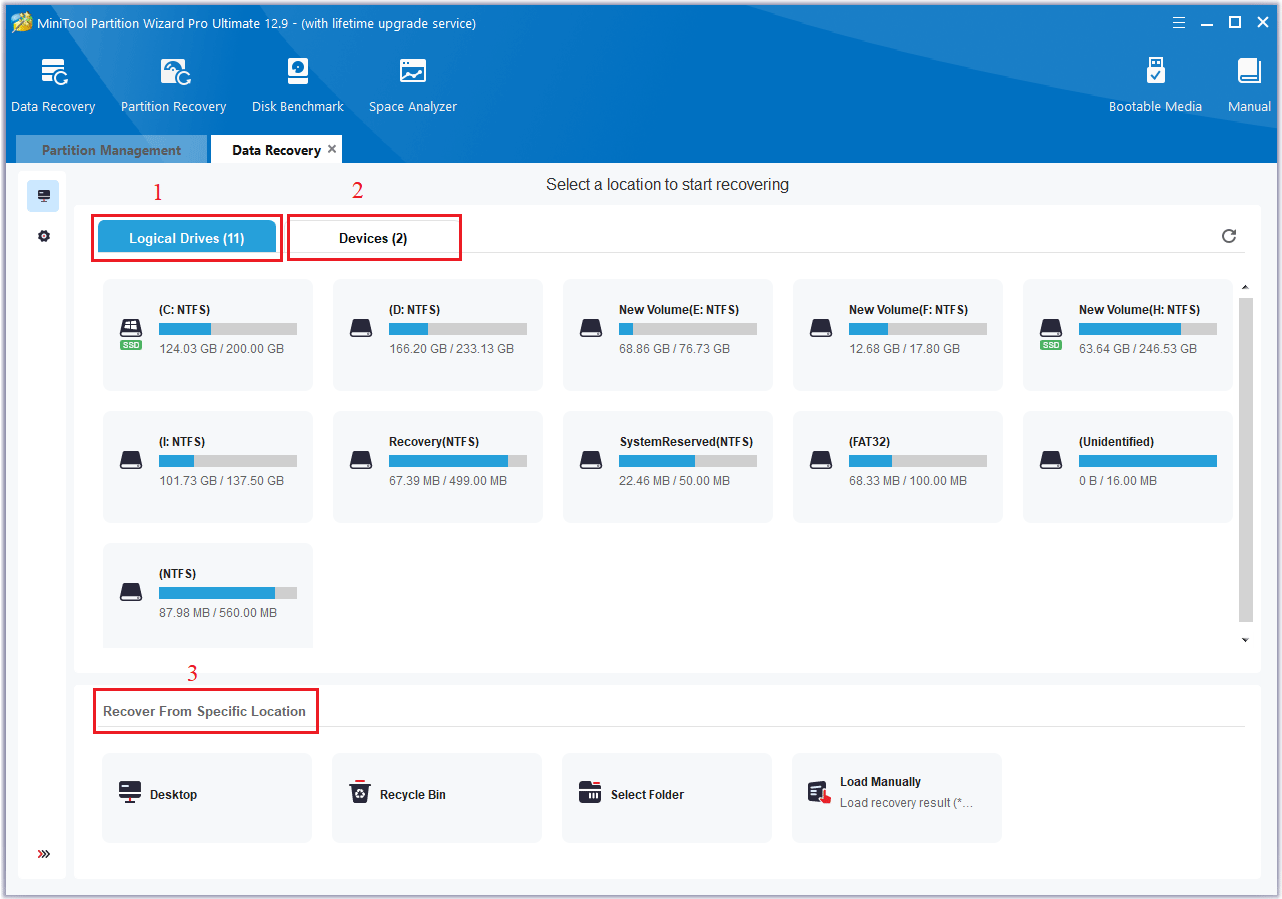Select the label 'New Volume(E: NTFS)'
The image size is (1282, 899).
[679, 310]
